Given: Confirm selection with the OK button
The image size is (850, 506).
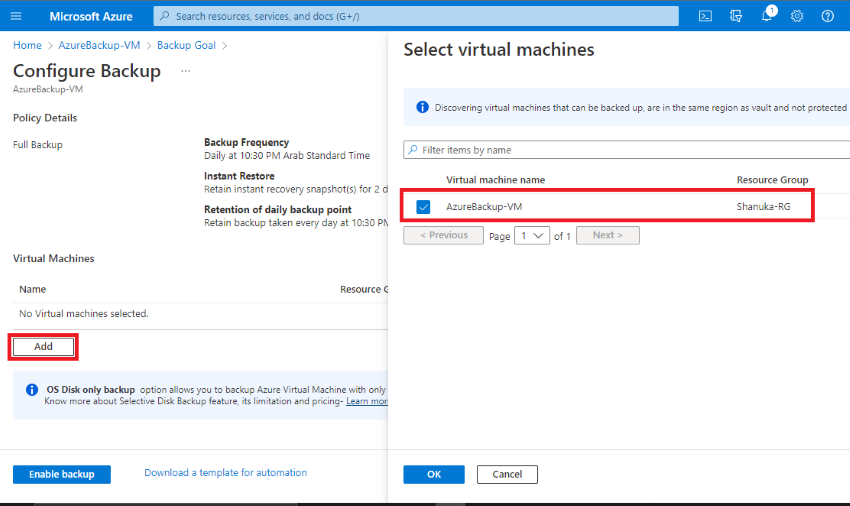Looking at the screenshot, I should coord(434,474).
